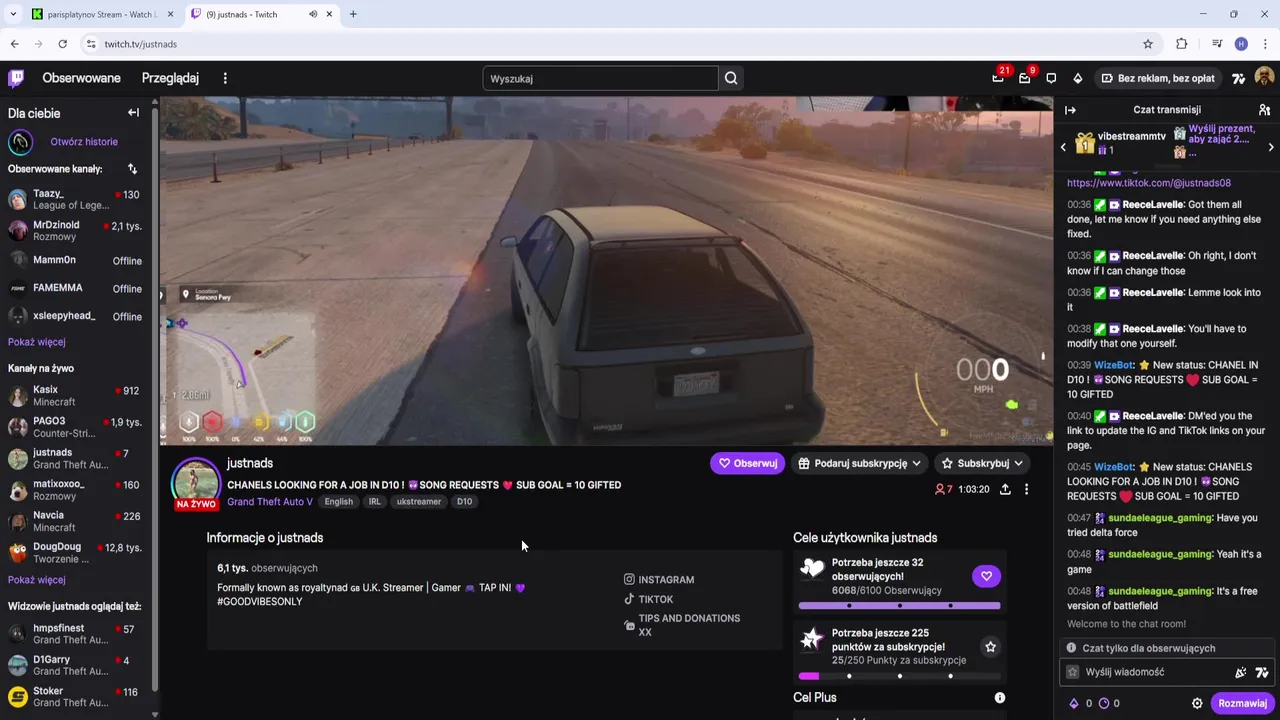Screen dimensions: 1280x720
Task: Open Grand Theft Auto V category link
Action: (x=270, y=502)
